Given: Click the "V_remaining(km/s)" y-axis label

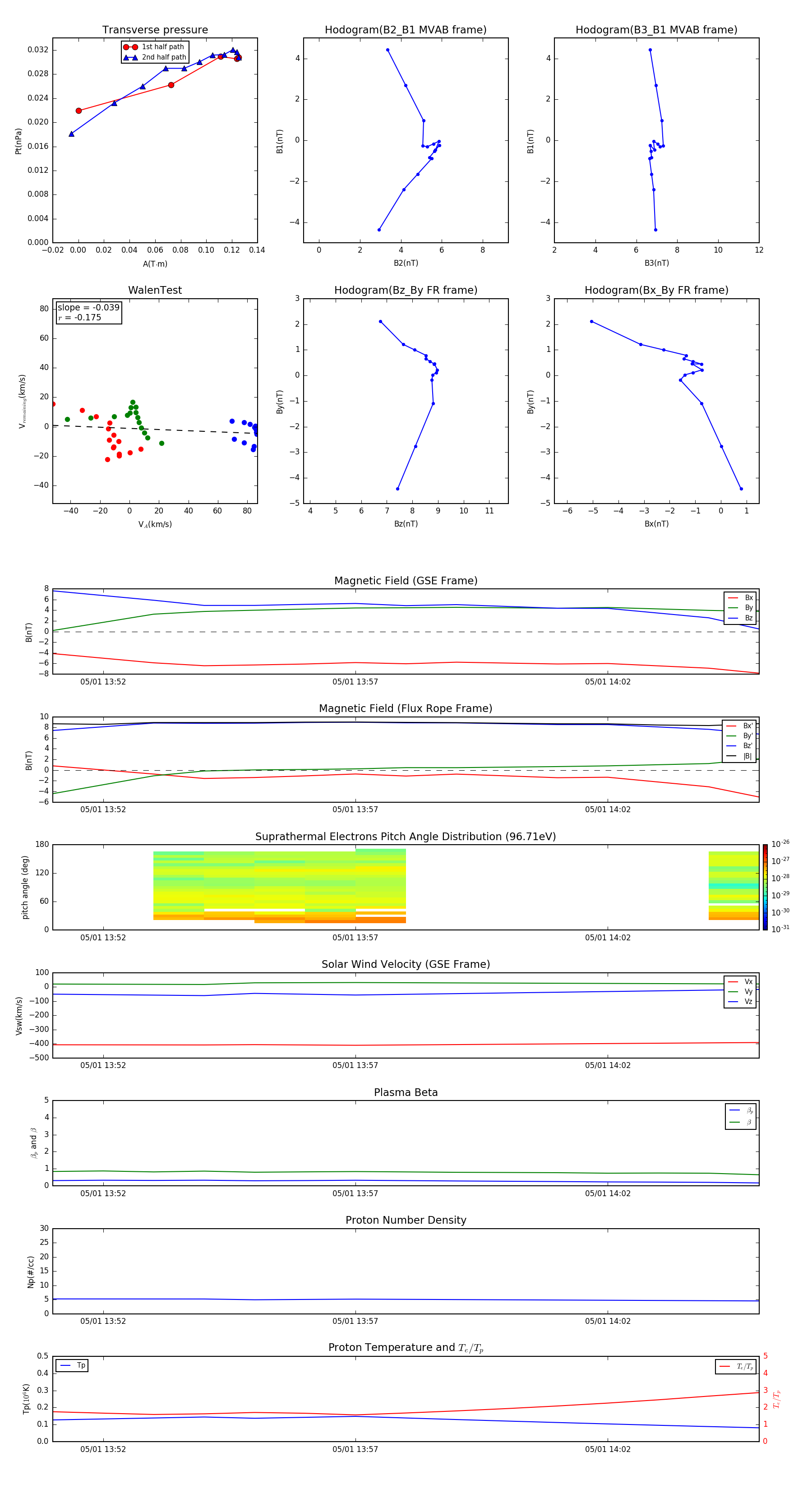Looking at the screenshot, I should point(22,401).
